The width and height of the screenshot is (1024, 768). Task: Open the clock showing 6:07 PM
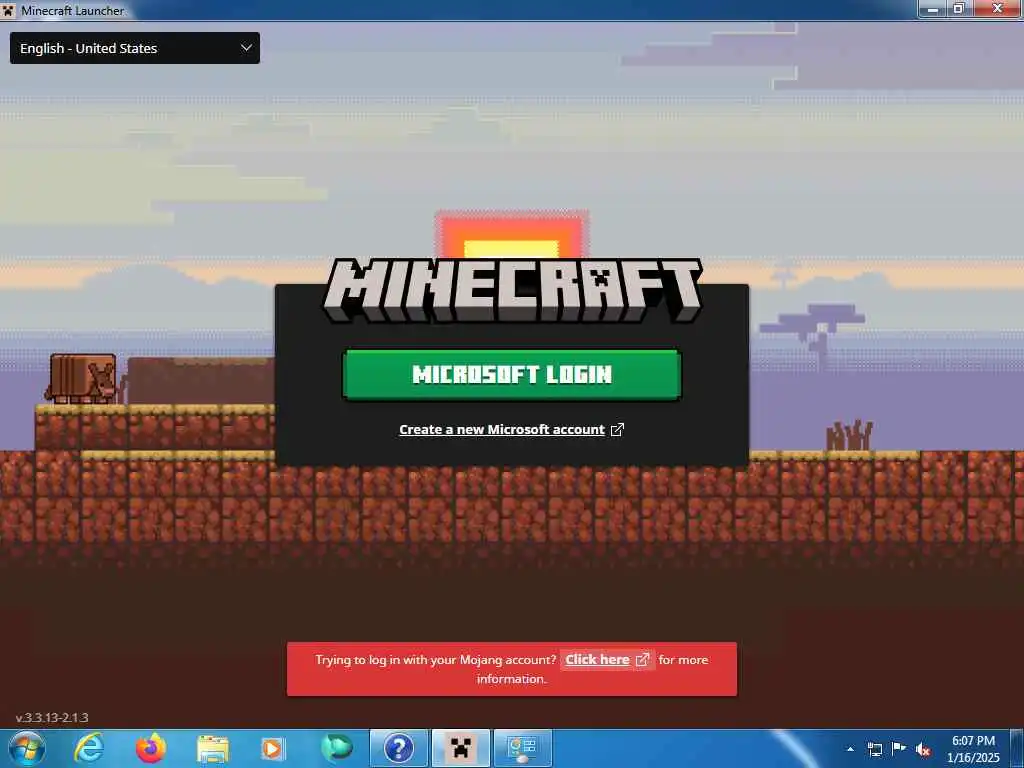coord(973,749)
